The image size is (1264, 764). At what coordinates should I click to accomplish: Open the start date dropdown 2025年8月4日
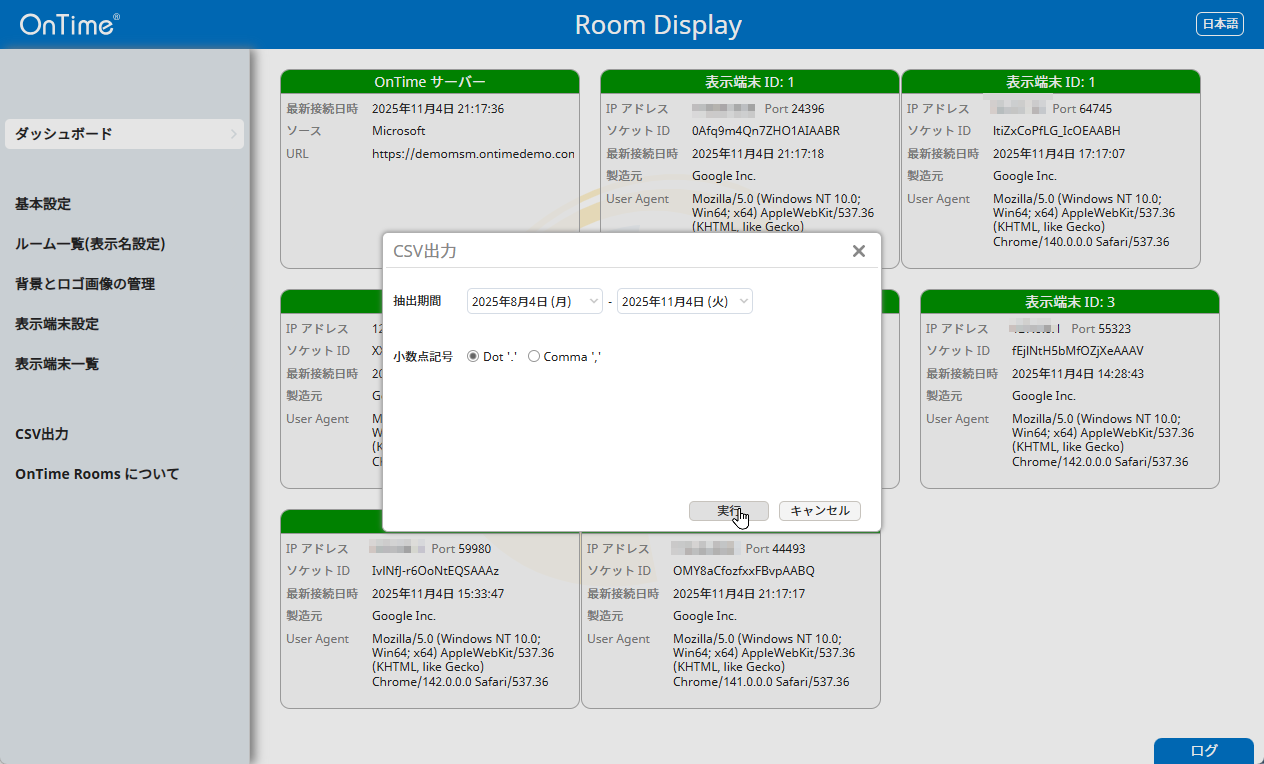[535, 301]
